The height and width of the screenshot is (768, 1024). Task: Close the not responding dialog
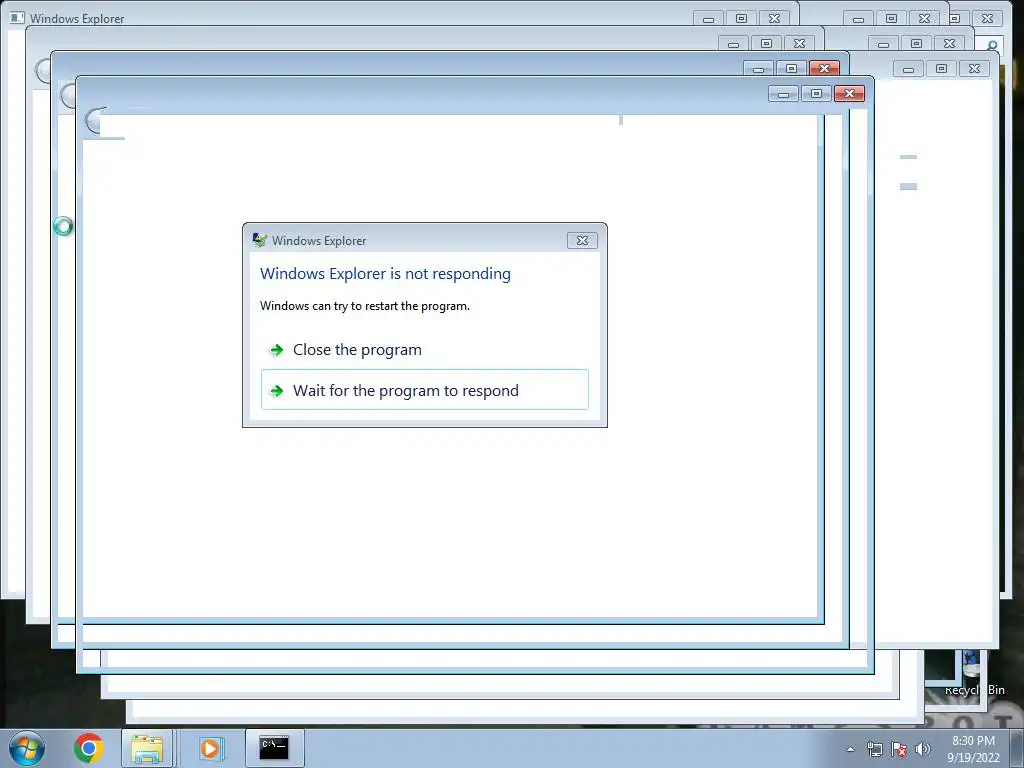[582, 240]
